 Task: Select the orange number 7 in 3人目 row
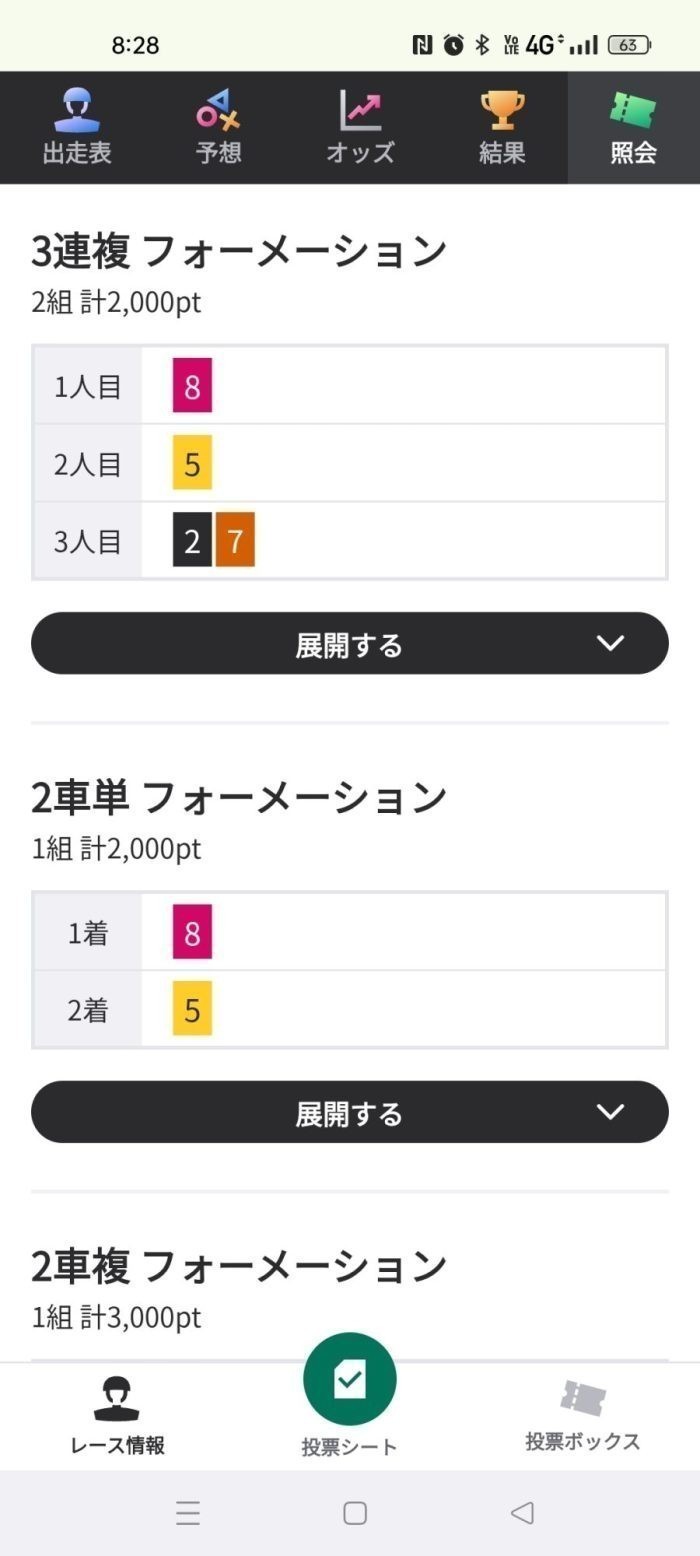tap(235, 541)
